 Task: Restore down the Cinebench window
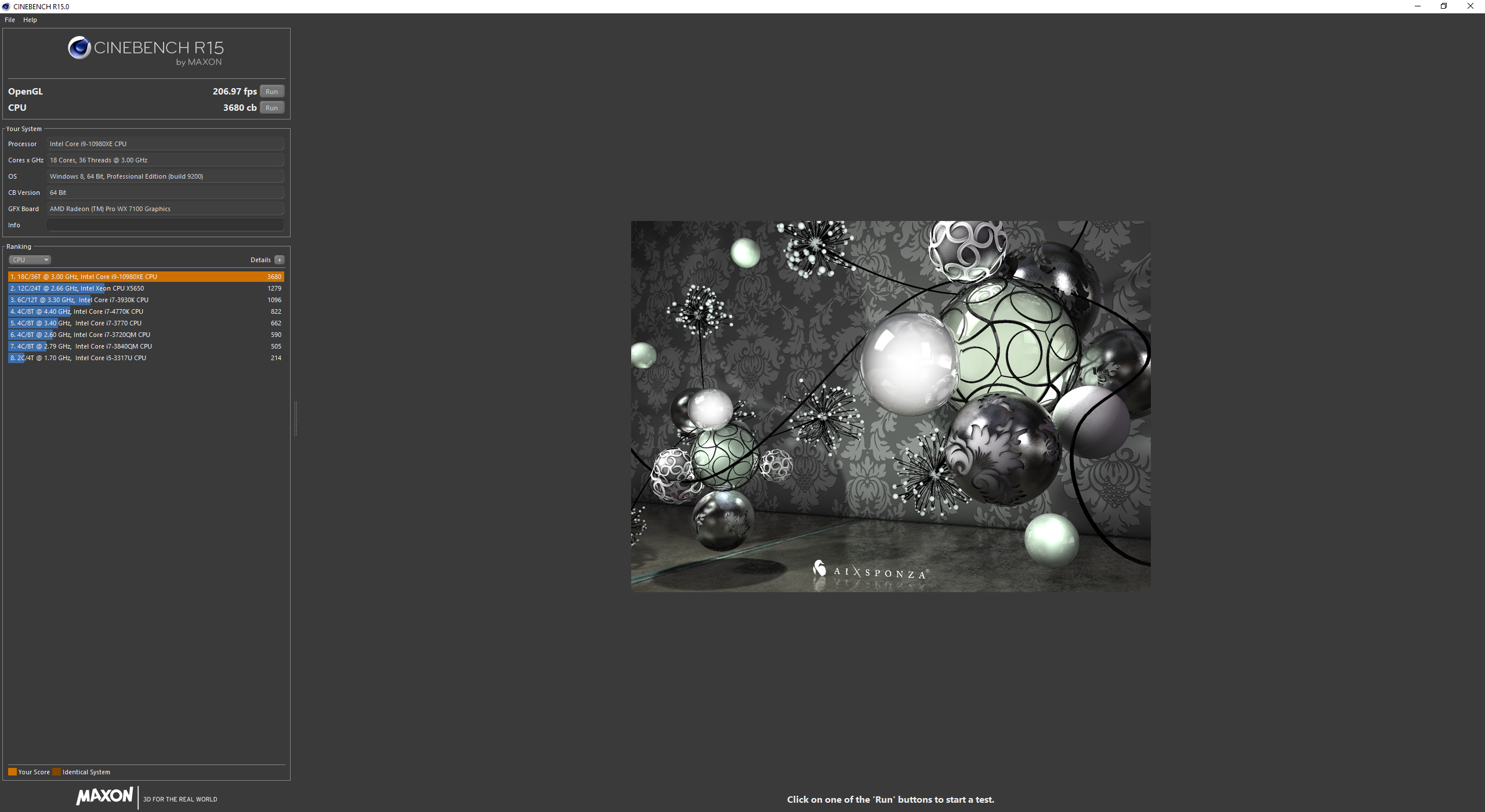pyautogui.click(x=1444, y=6)
